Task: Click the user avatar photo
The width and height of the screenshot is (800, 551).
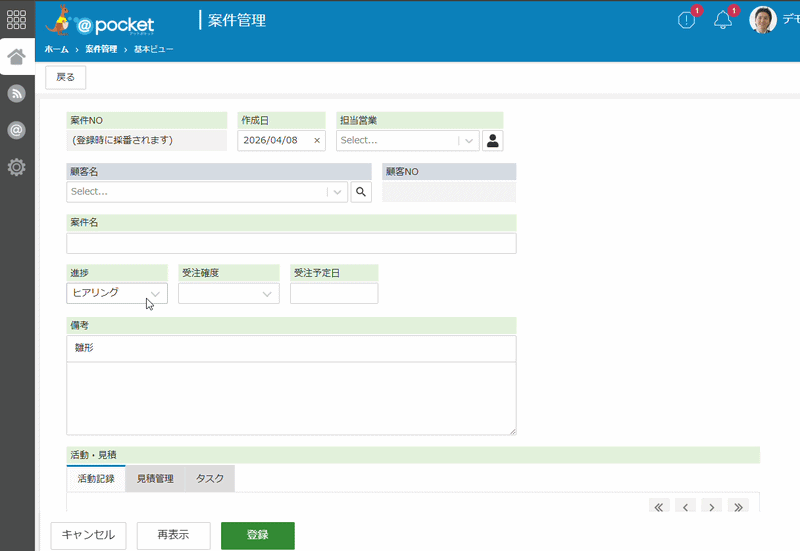Action: [763, 20]
